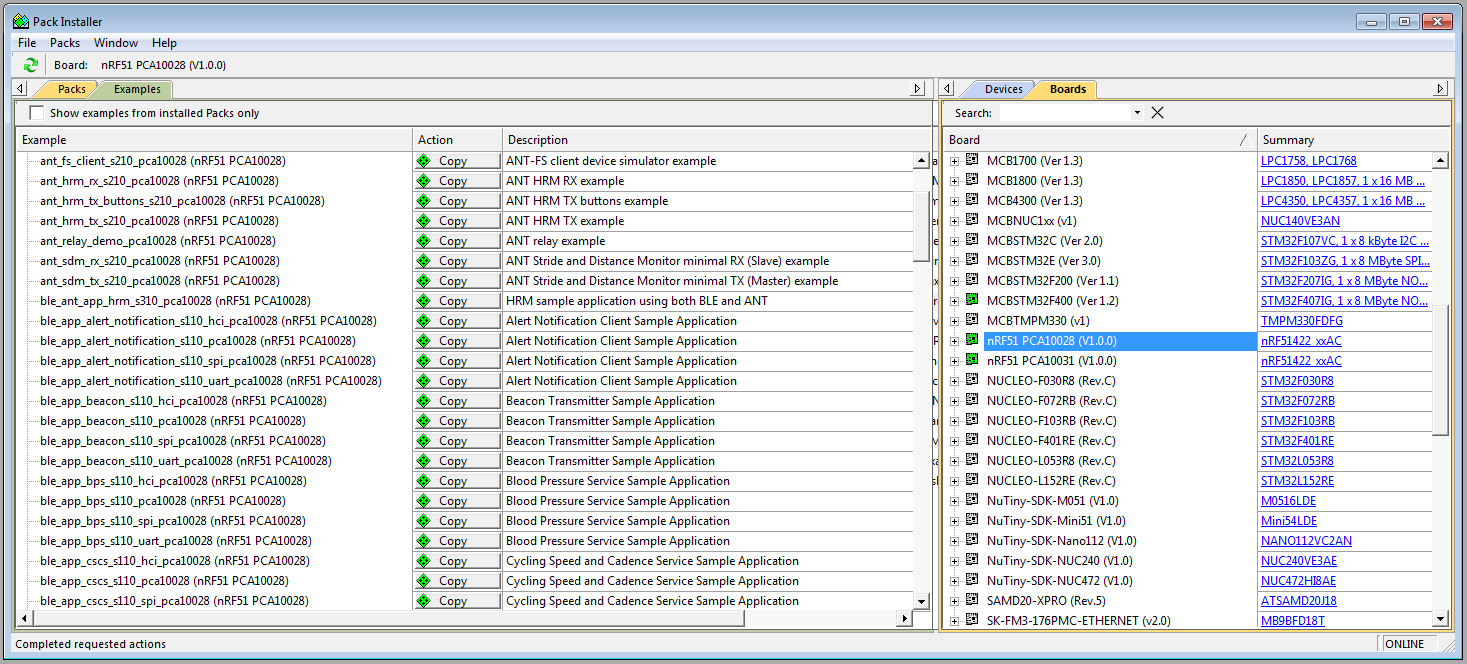The width and height of the screenshot is (1467, 664).
Task: Click board icon beside MCBNUC1xx (v1)
Action: point(972,220)
